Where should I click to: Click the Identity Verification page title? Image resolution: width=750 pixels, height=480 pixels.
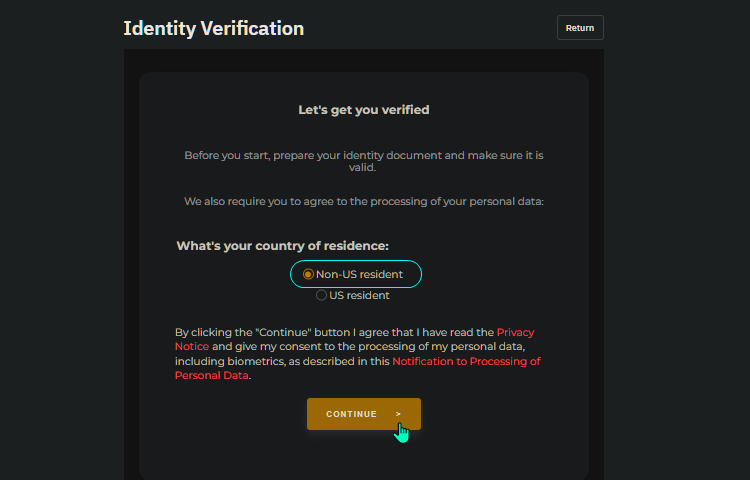214,28
